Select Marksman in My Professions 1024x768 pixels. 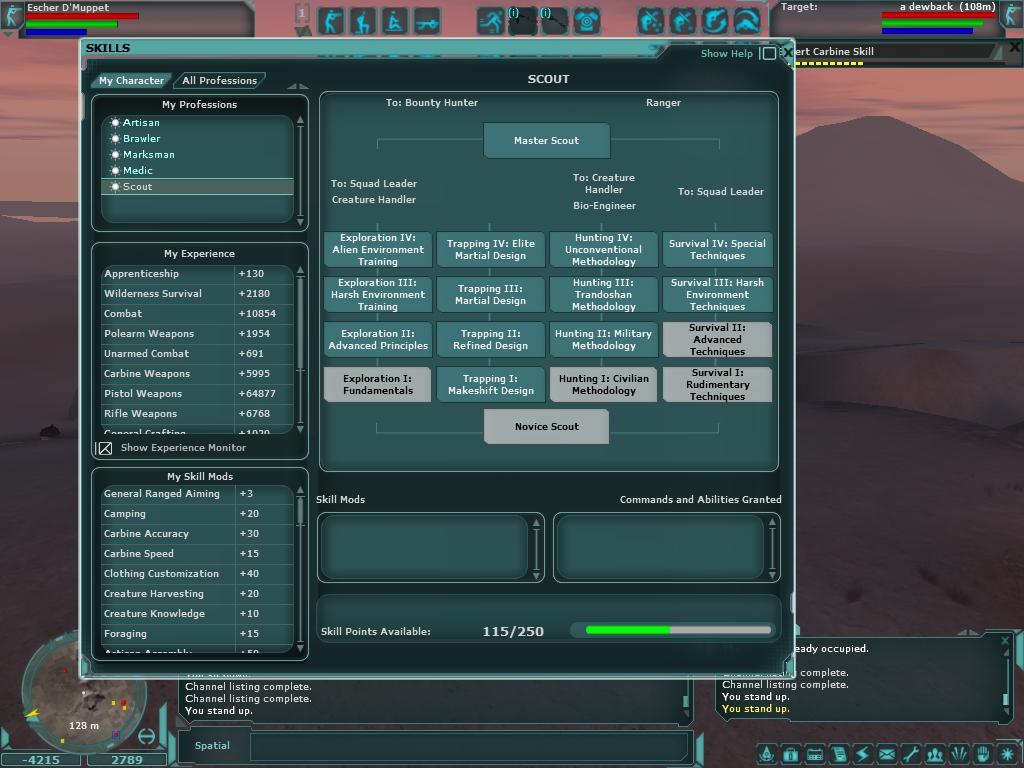tap(198, 154)
